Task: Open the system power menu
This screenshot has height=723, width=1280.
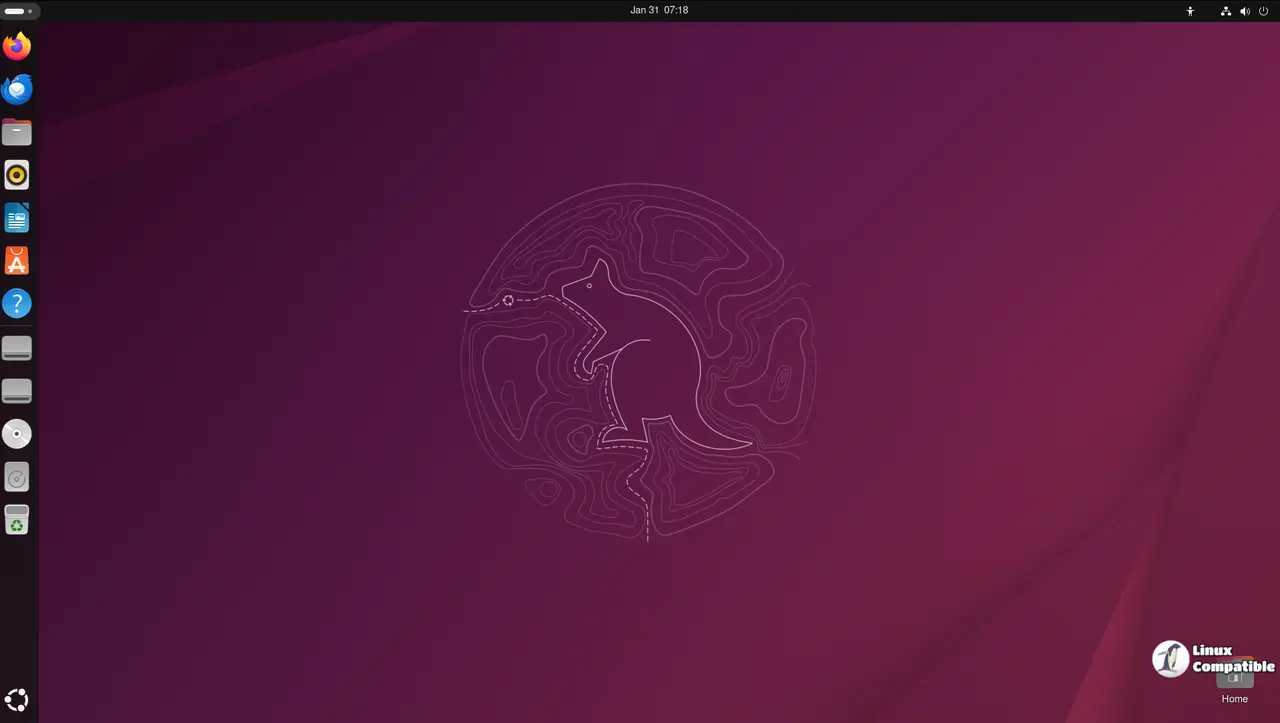Action: 1263,11
